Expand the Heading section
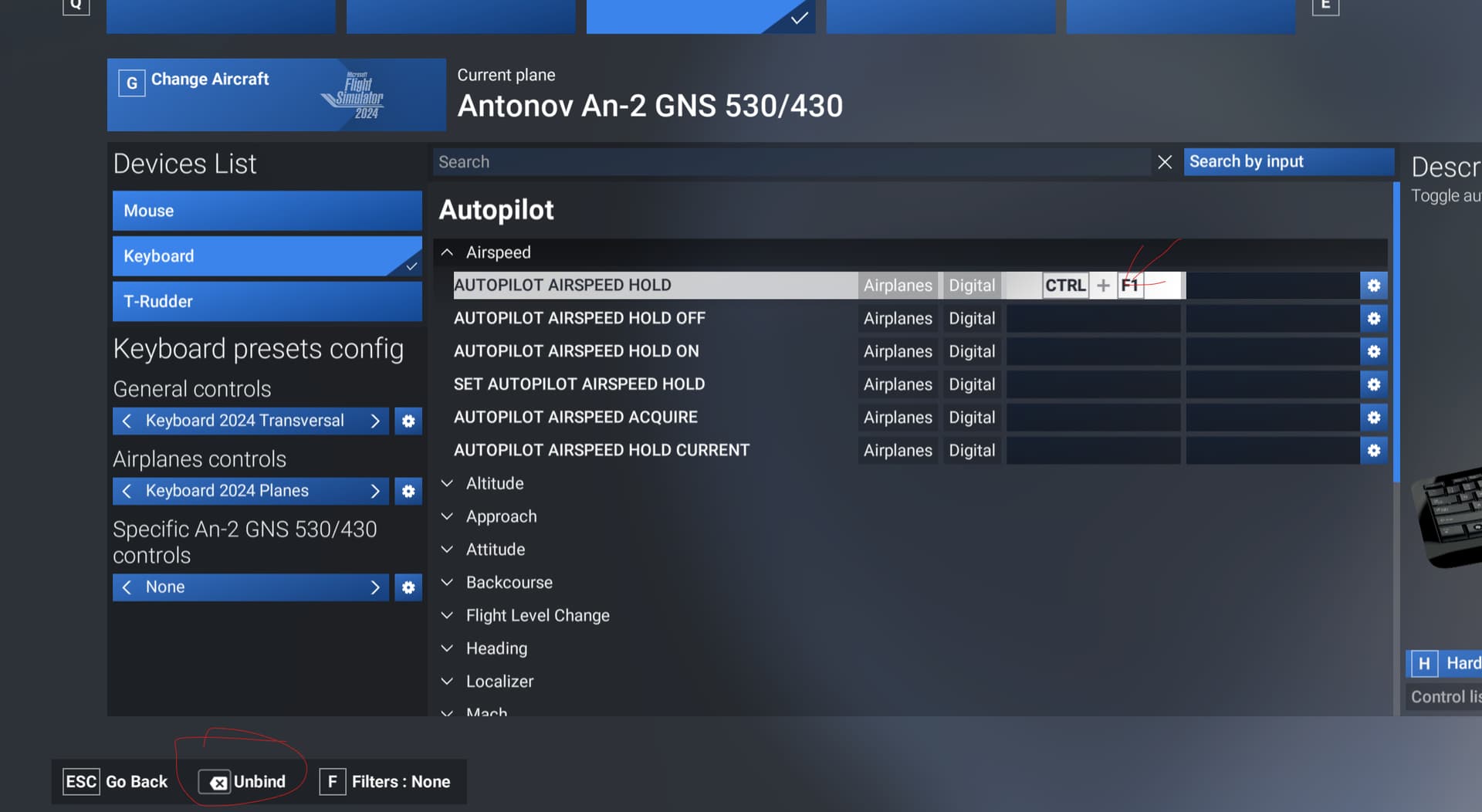The height and width of the screenshot is (812, 1482). [x=448, y=648]
